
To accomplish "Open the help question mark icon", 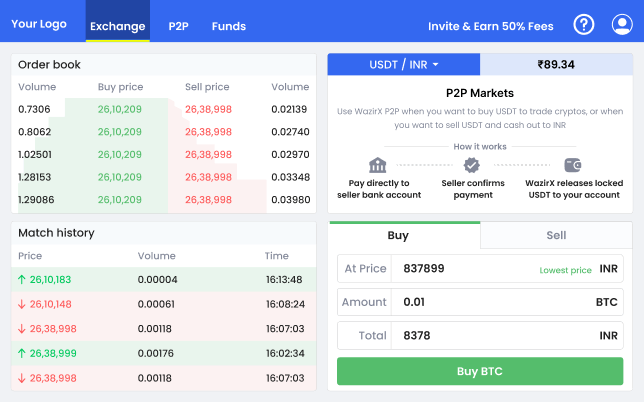I will click(584, 25).
